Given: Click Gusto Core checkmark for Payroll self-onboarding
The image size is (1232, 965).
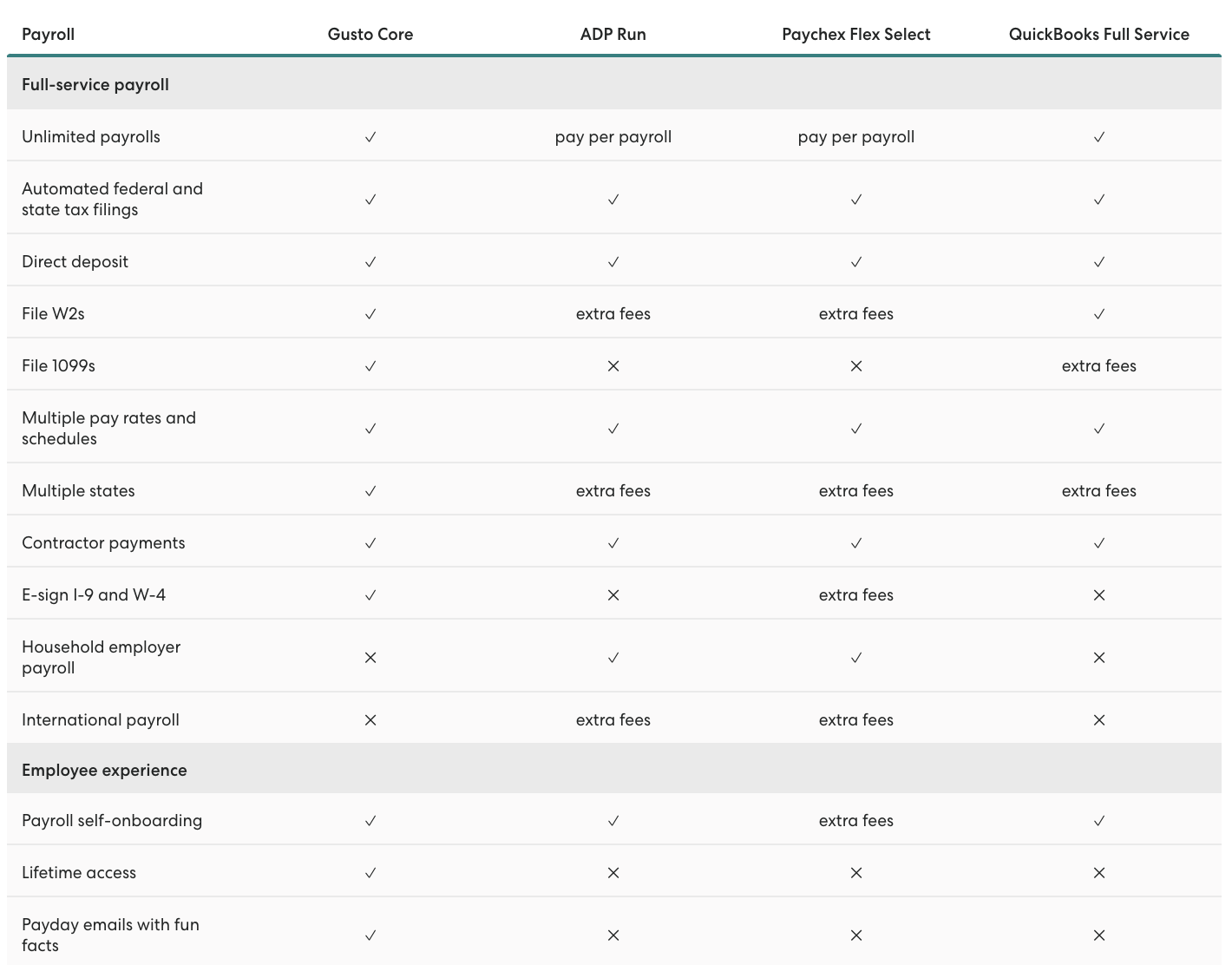Looking at the screenshot, I should [370, 821].
